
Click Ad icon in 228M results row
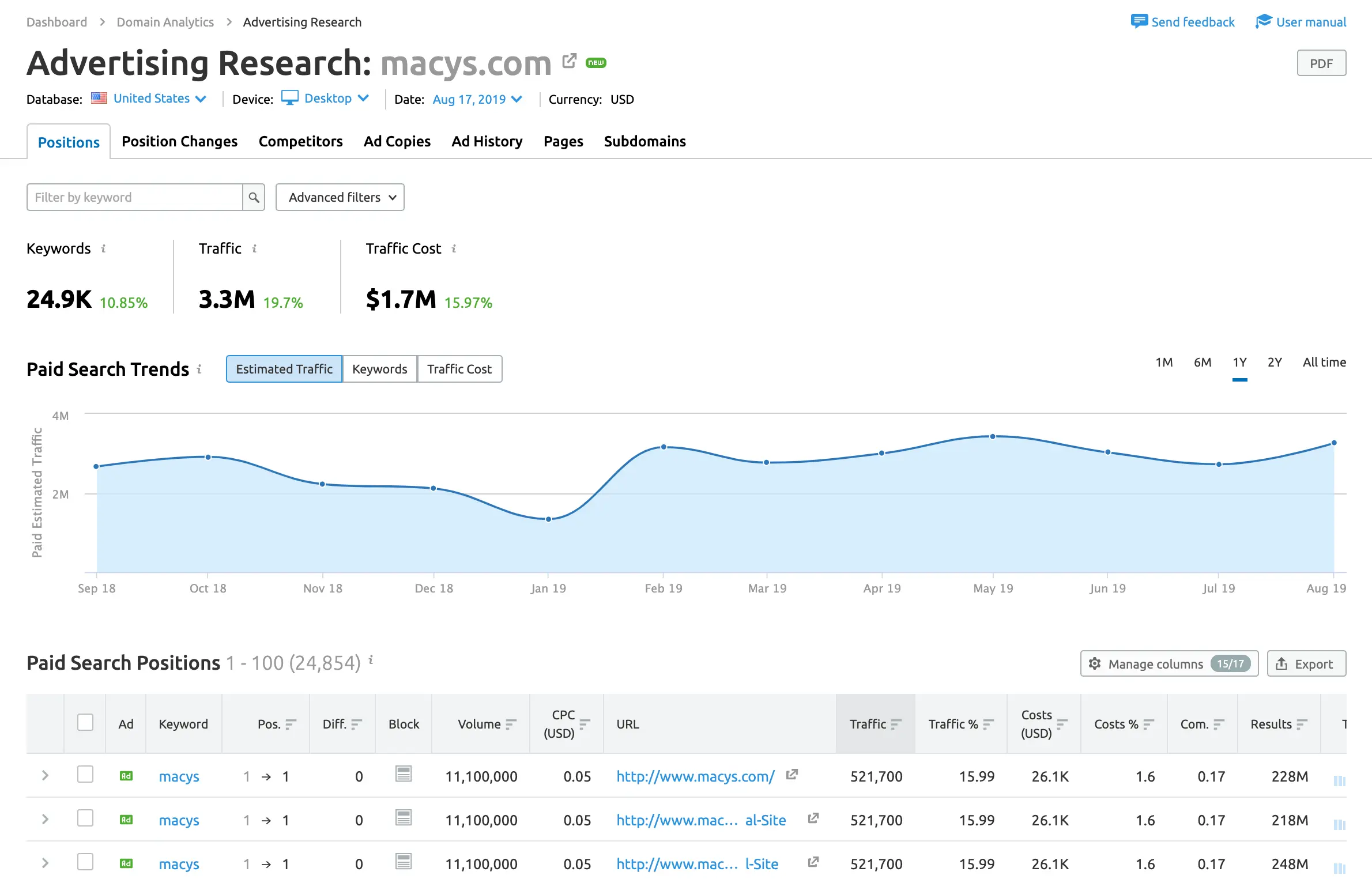(126, 776)
